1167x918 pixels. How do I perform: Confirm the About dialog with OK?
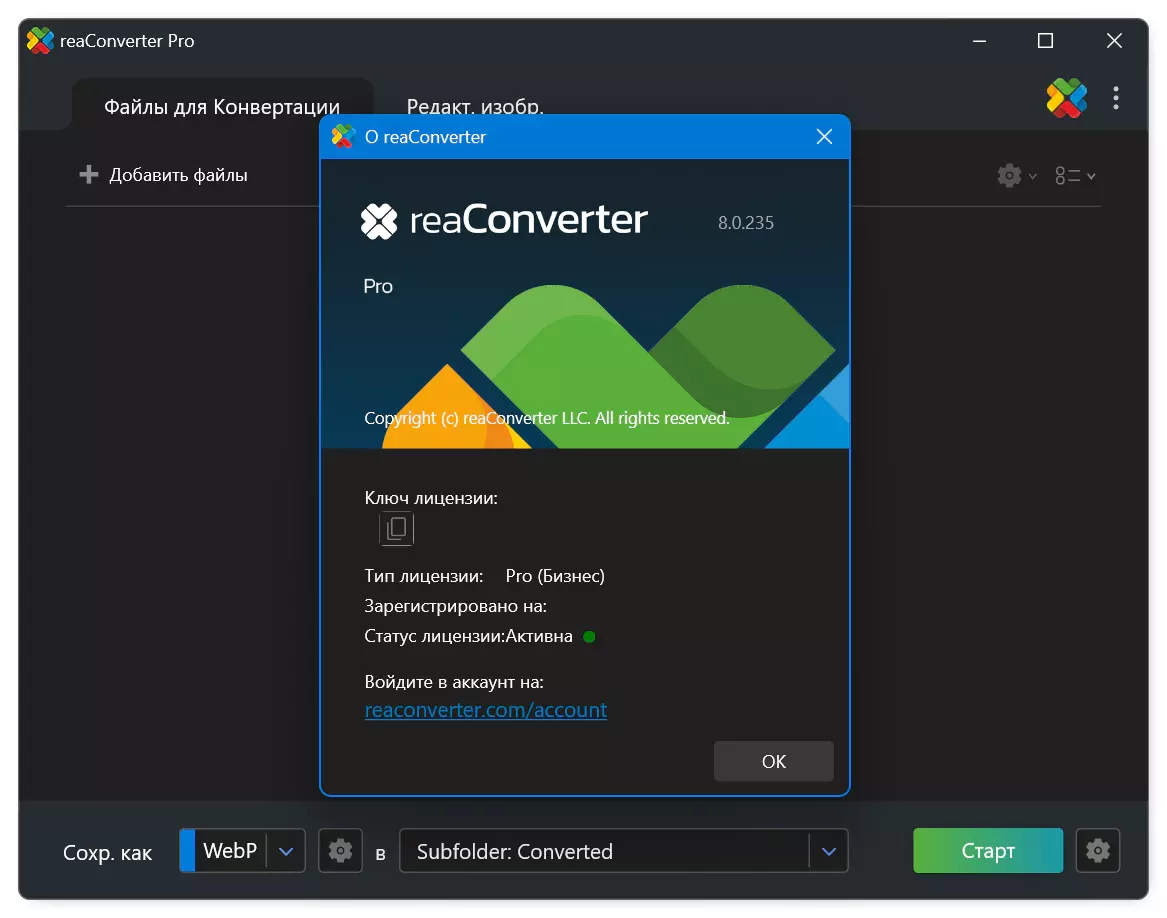click(773, 761)
